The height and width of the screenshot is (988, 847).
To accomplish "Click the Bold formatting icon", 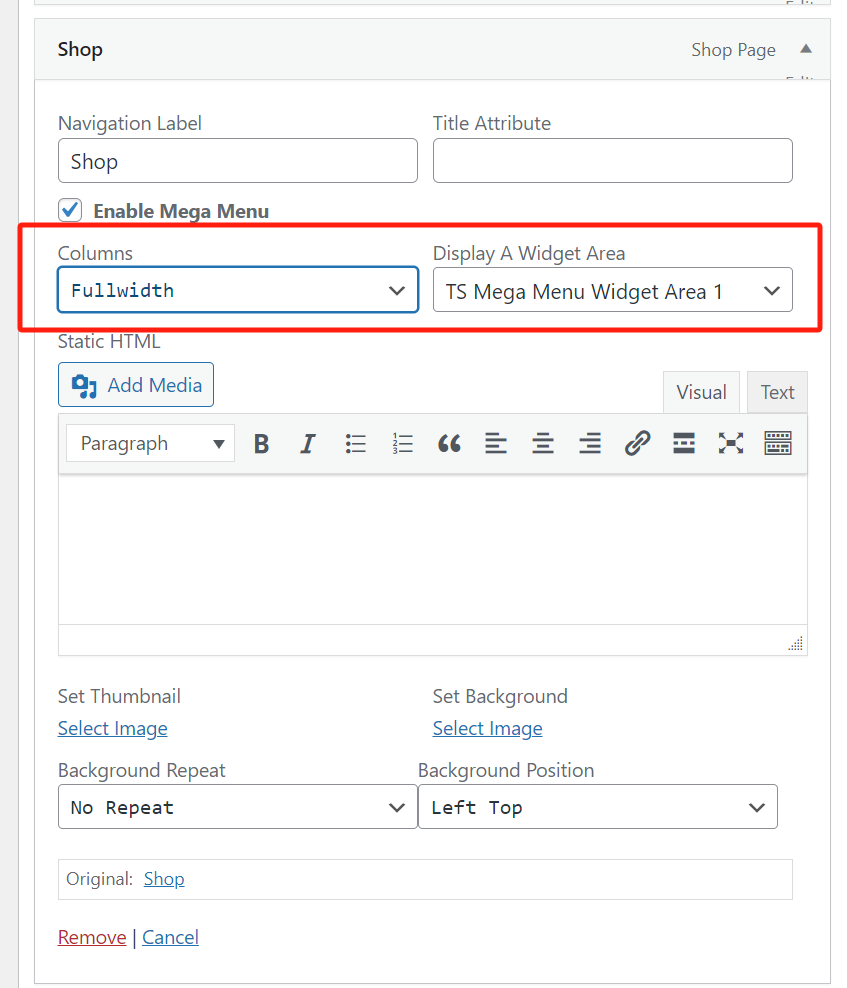I will point(262,444).
